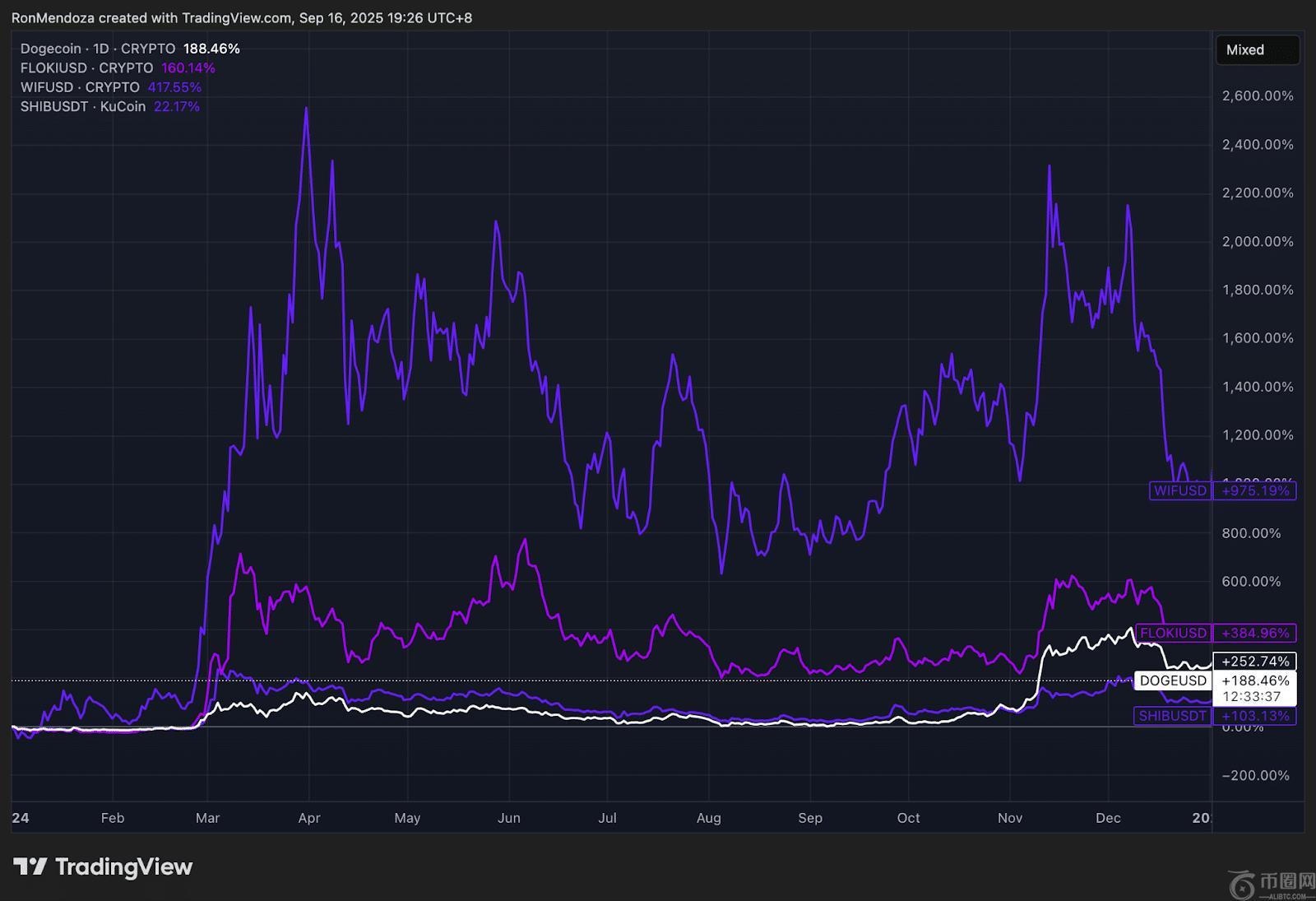The width and height of the screenshot is (1316, 901).
Task: Click the Apr marker on the time axis
Action: [309, 818]
